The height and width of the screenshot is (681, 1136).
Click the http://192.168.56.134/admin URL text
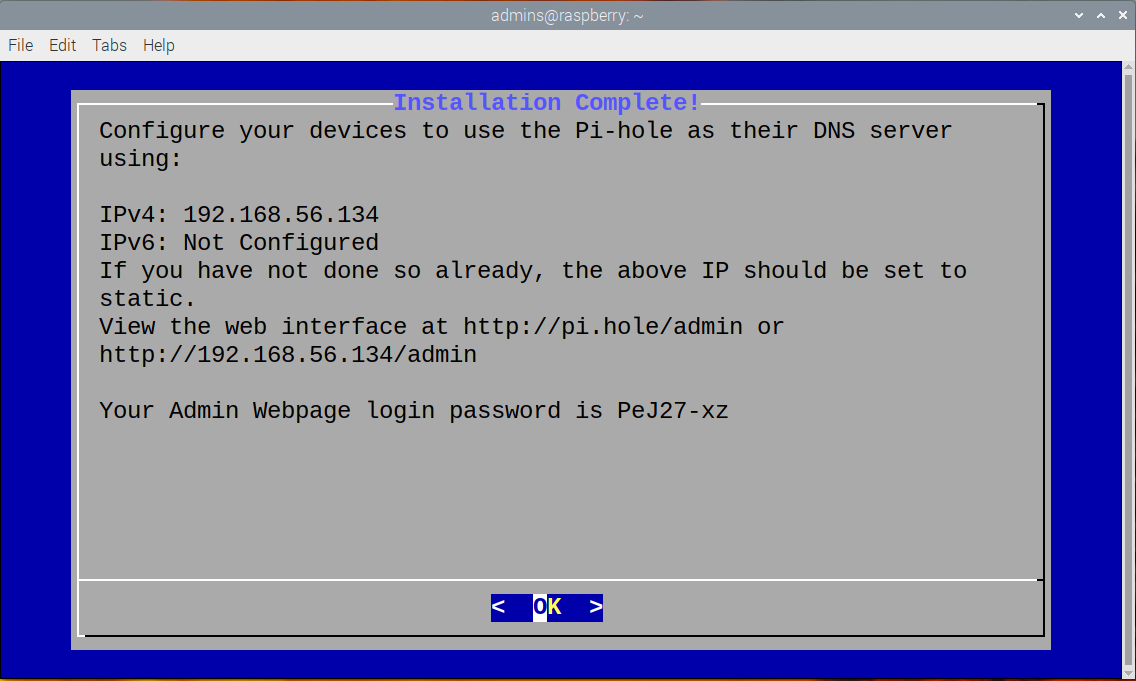[x=288, y=355]
